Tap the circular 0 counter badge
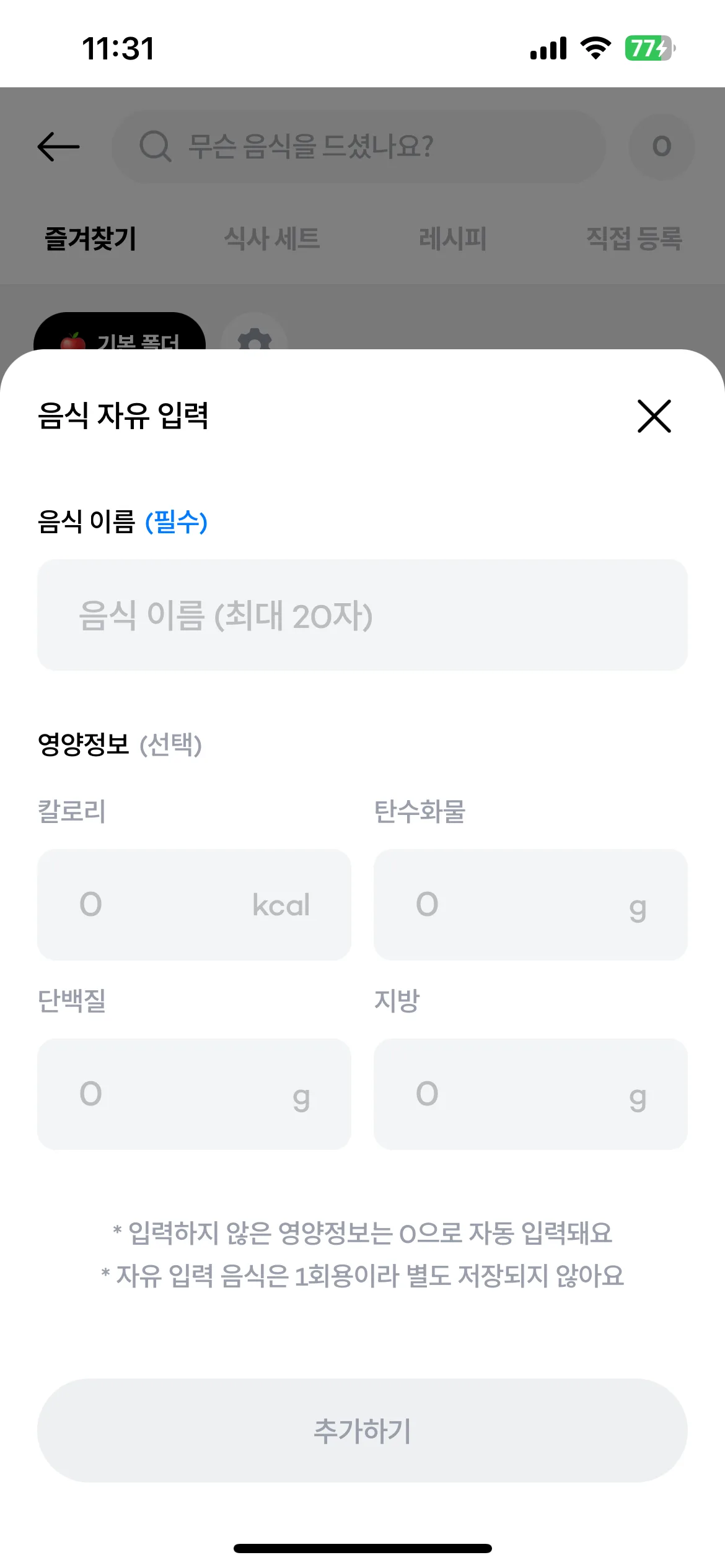This screenshot has height=1568, width=725. click(662, 147)
